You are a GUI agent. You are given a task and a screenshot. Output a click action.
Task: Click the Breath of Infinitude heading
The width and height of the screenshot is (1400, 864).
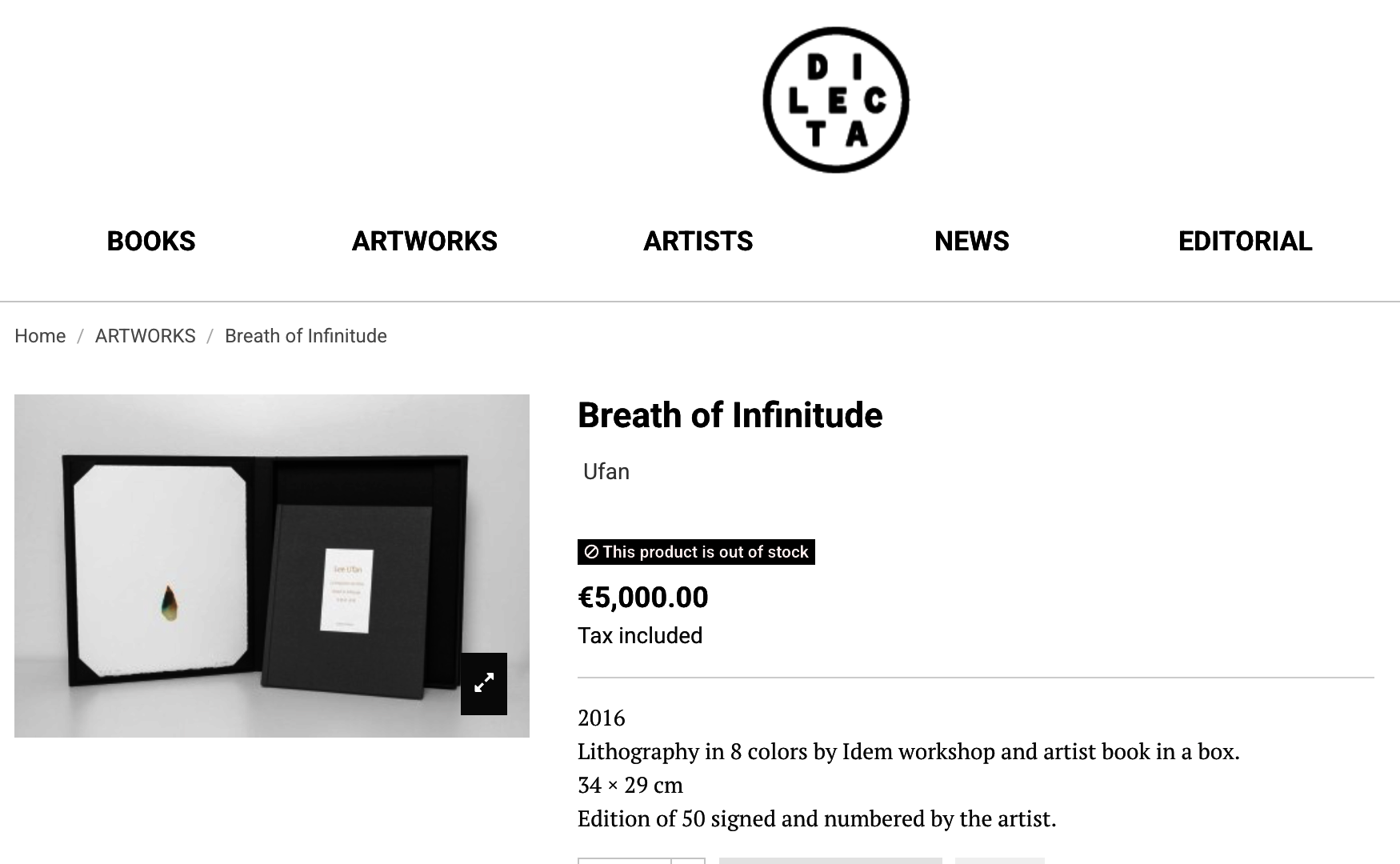(x=730, y=415)
